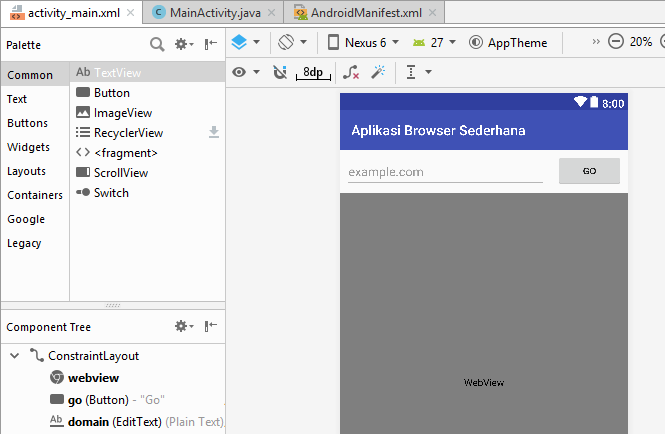Viewport: 665px width, 434px height.
Task: Change the preview orientation icon
Action: (x=286, y=42)
